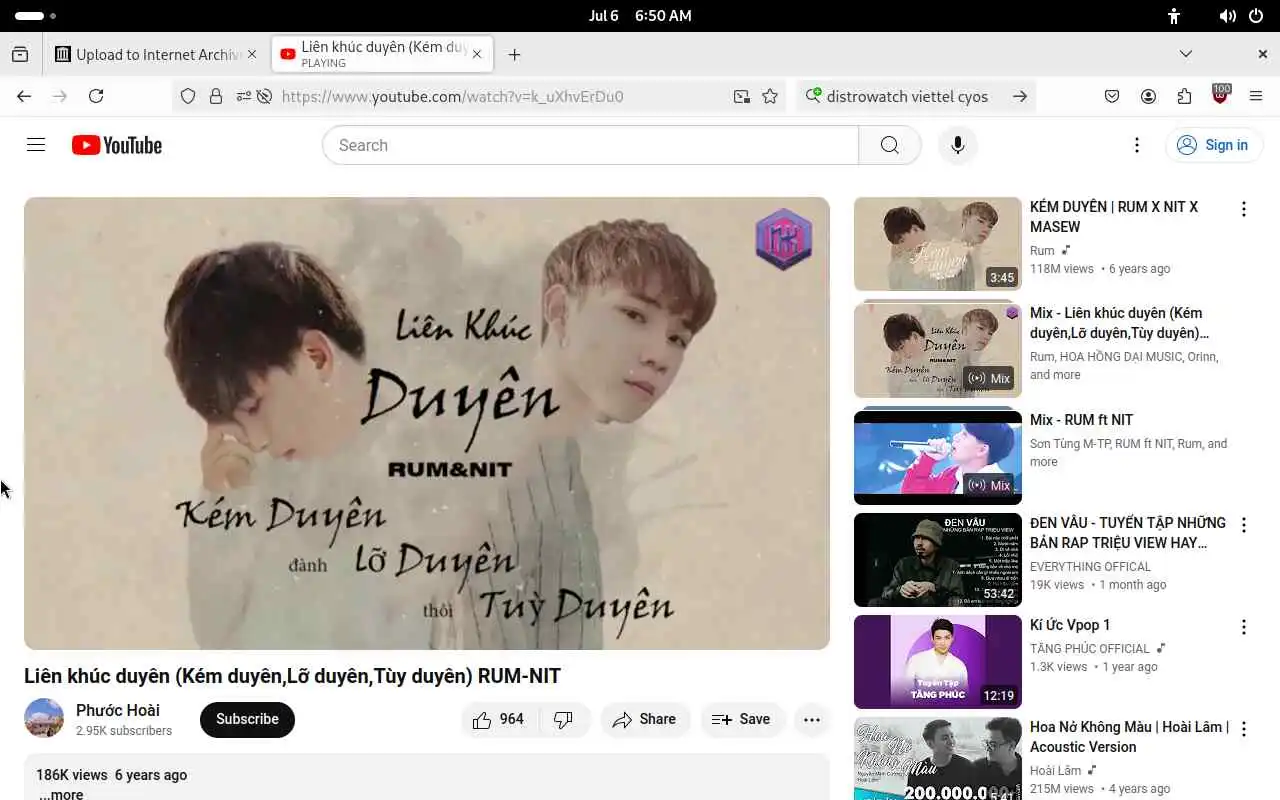Screen dimensions: 1280x800
Task: Open Mix - RUM ft NIT thumbnail
Action: point(938,457)
